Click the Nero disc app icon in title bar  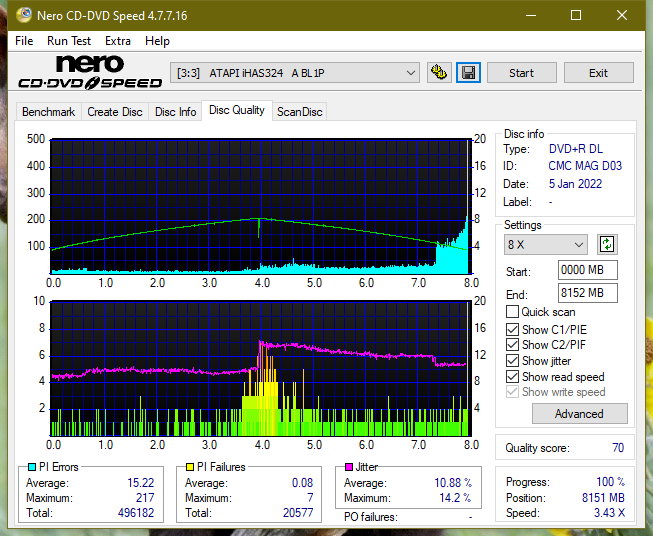click(x=24, y=15)
